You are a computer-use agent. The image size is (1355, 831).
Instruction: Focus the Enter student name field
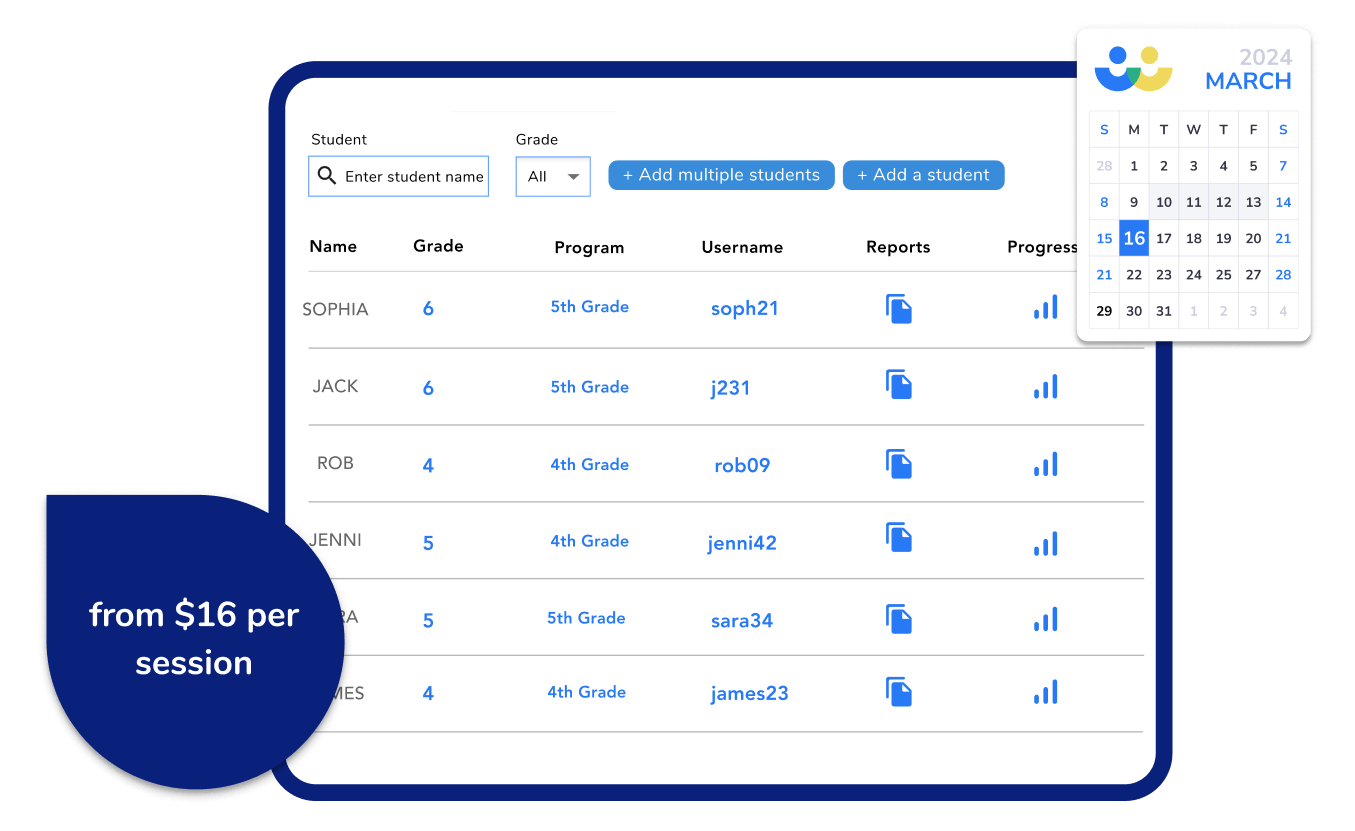(414, 177)
